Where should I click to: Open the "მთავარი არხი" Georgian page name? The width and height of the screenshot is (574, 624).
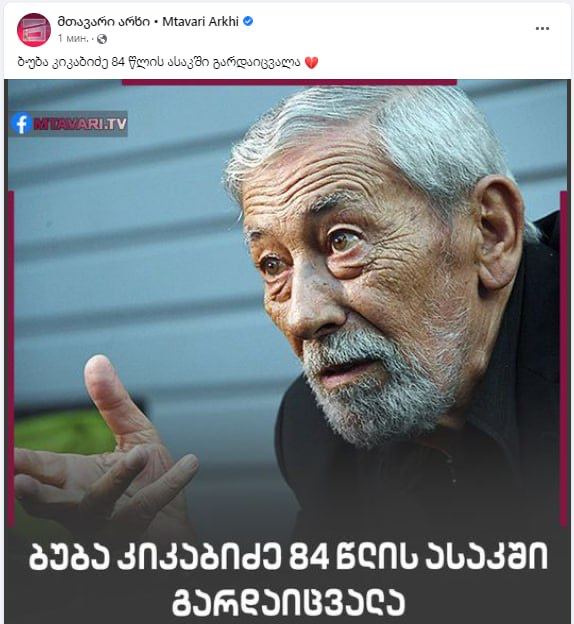tap(104, 21)
